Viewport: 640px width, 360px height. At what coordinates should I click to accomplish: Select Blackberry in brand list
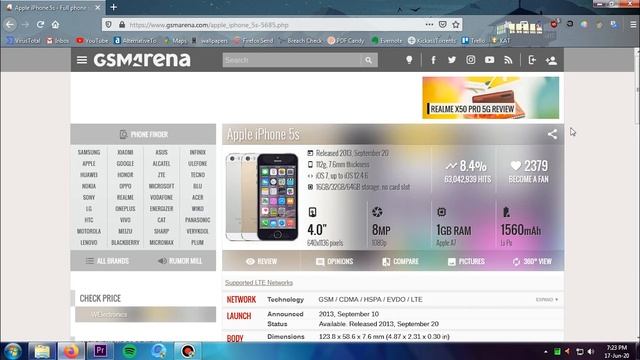click(125, 242)
